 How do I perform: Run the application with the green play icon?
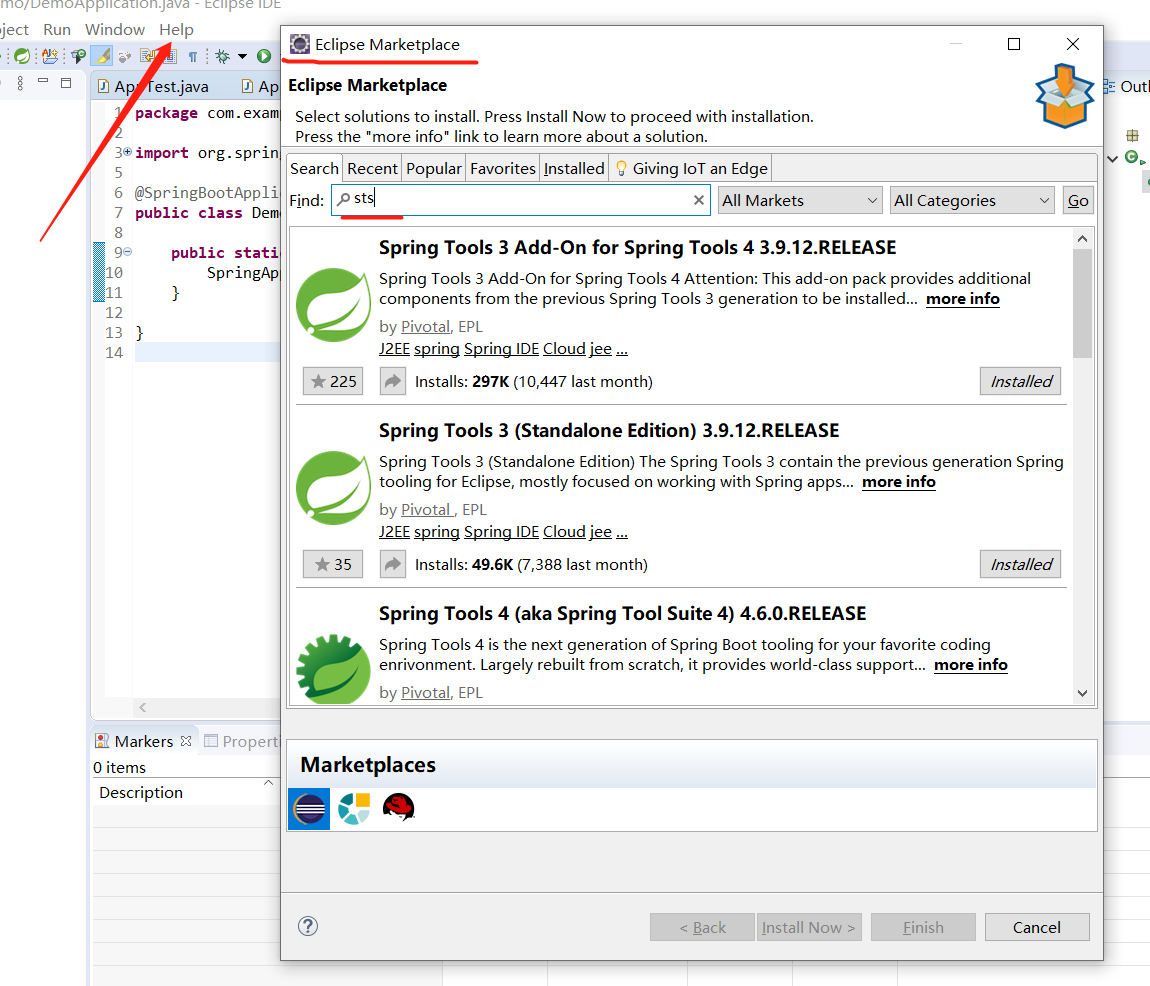(x=263, y=55)
